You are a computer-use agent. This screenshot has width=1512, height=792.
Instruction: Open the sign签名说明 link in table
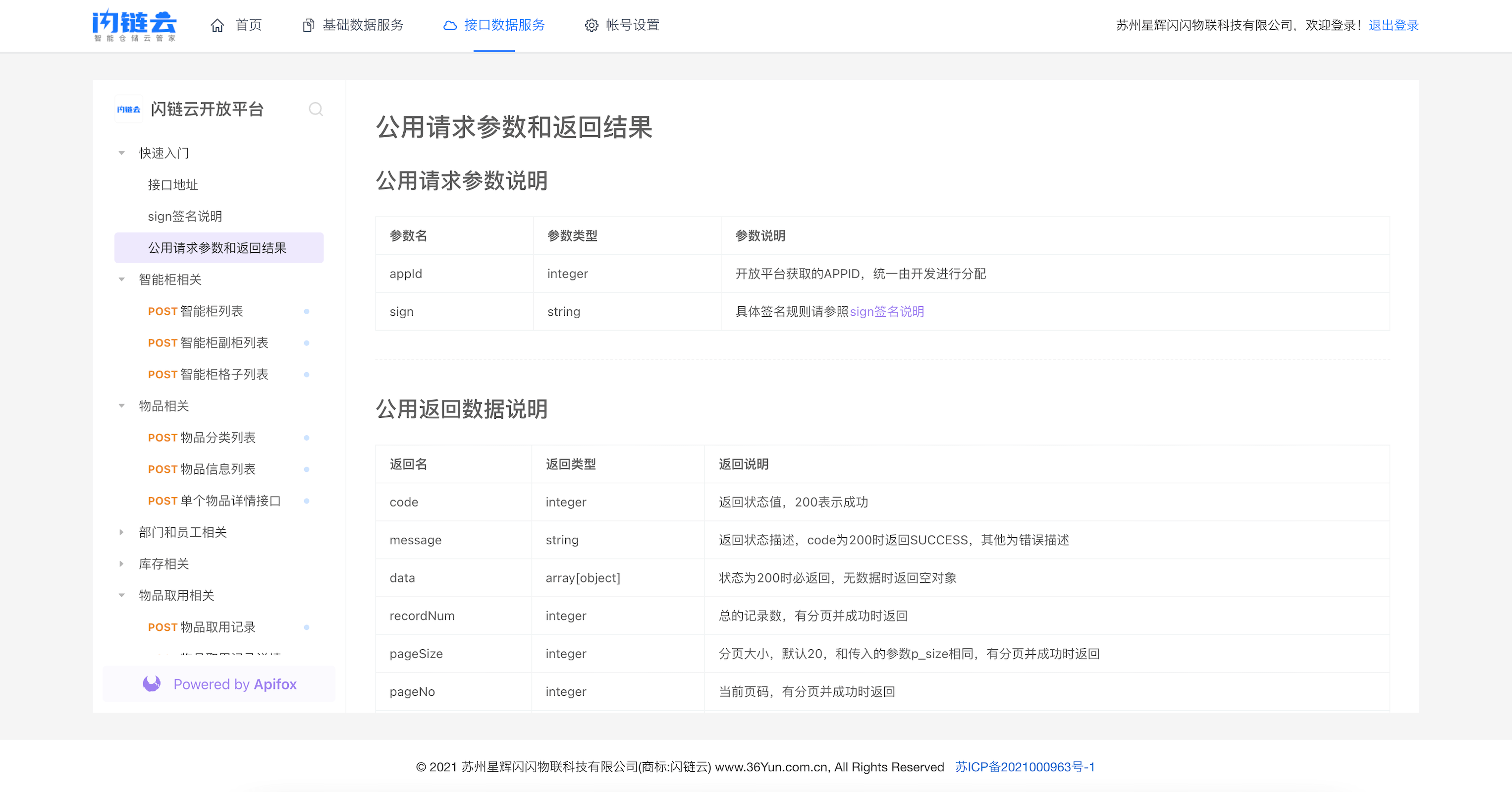[886, 312]
